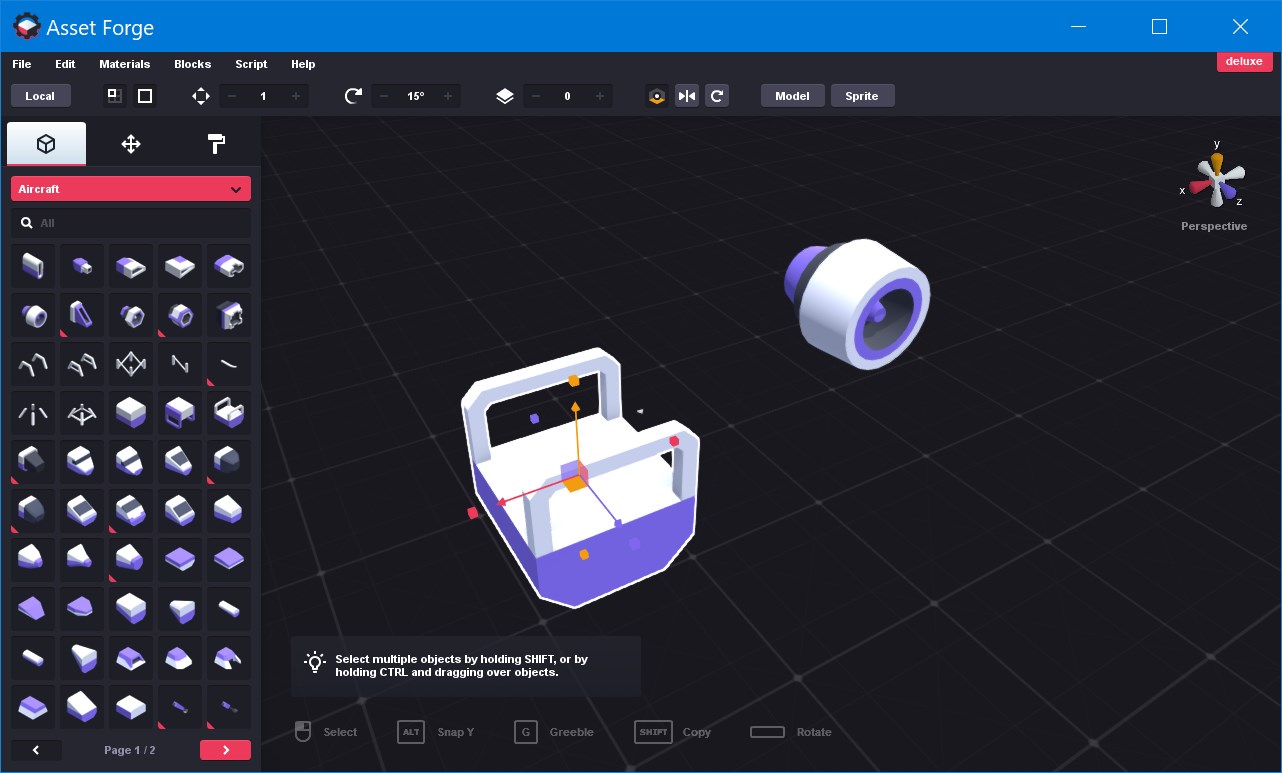Switch to the Blocks cube tab
This screenshot has height=773, width=1282.
[x=46, y=144]
